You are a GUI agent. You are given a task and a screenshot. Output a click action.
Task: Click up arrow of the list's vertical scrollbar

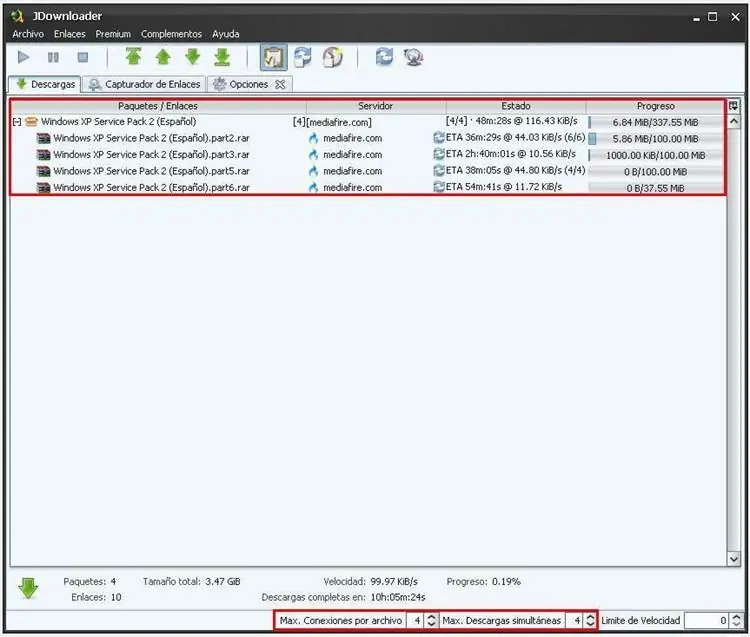734,121
